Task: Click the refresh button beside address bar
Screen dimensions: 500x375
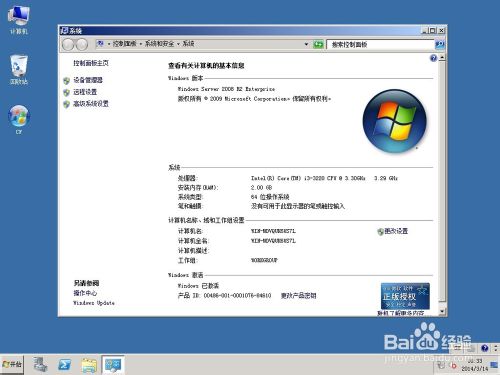Action: click(x=318, y=44)
